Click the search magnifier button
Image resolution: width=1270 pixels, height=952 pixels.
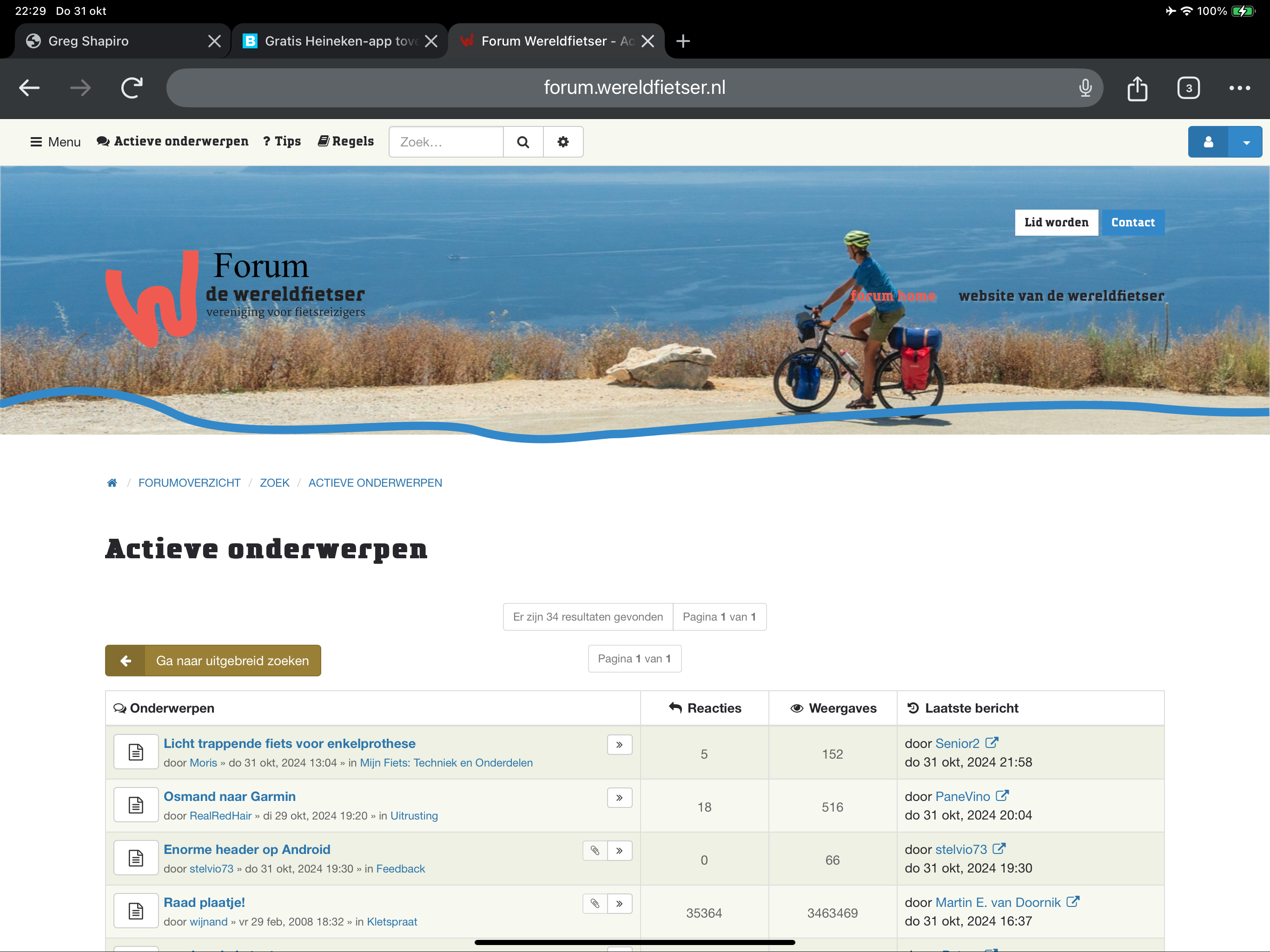(x=523, y=142)
